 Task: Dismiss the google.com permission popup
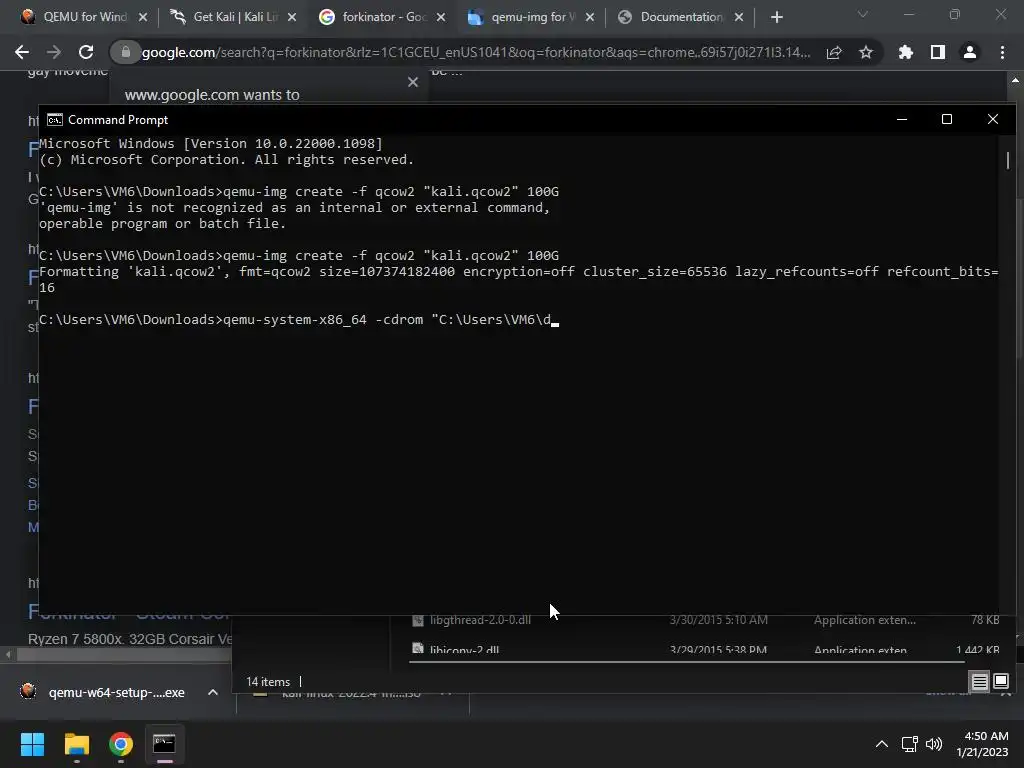[413, 82]
